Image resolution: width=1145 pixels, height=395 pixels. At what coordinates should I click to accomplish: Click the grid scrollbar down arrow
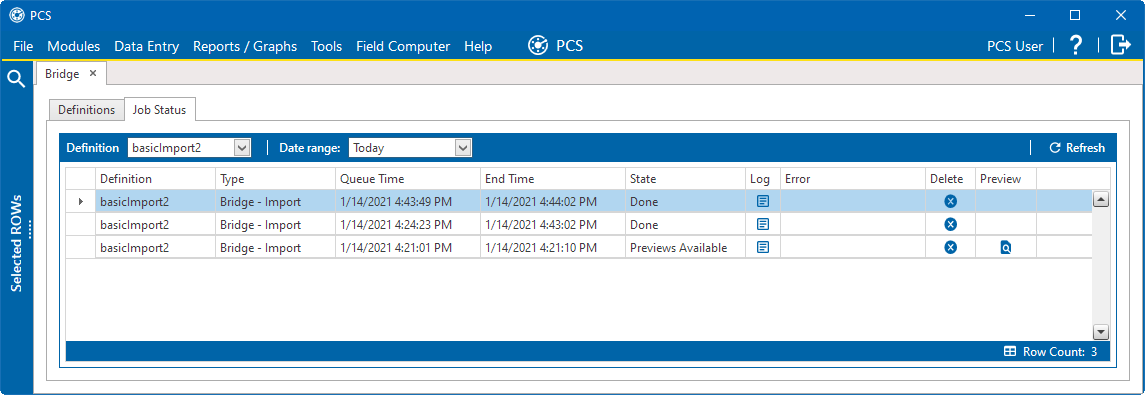(1101, 331)
